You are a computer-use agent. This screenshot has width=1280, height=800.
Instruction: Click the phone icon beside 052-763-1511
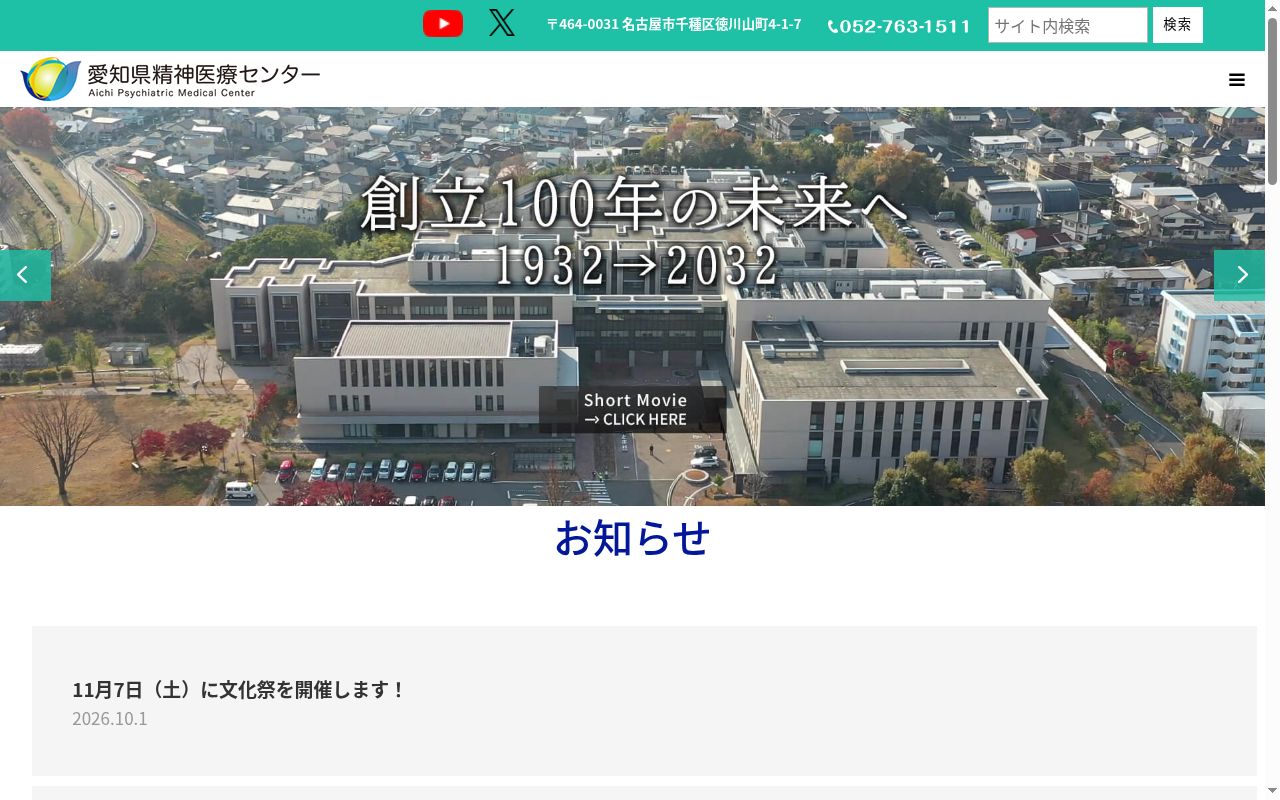tap(833, 27)
